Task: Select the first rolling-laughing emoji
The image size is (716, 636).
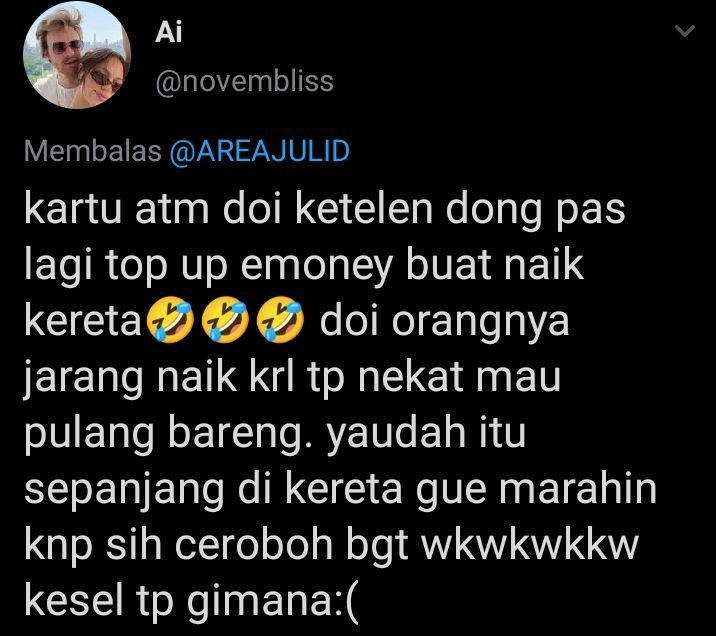Action: click(x=170, y=319)
